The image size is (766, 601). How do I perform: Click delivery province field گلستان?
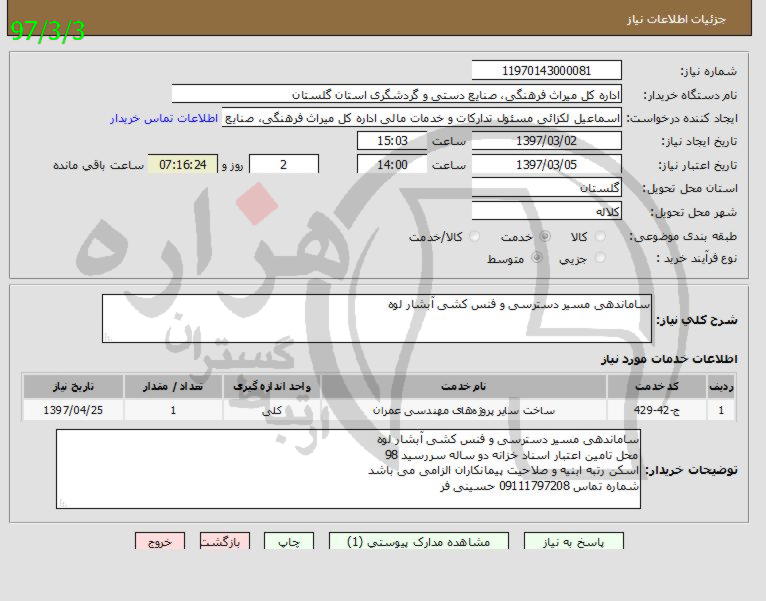coord(547,188)
